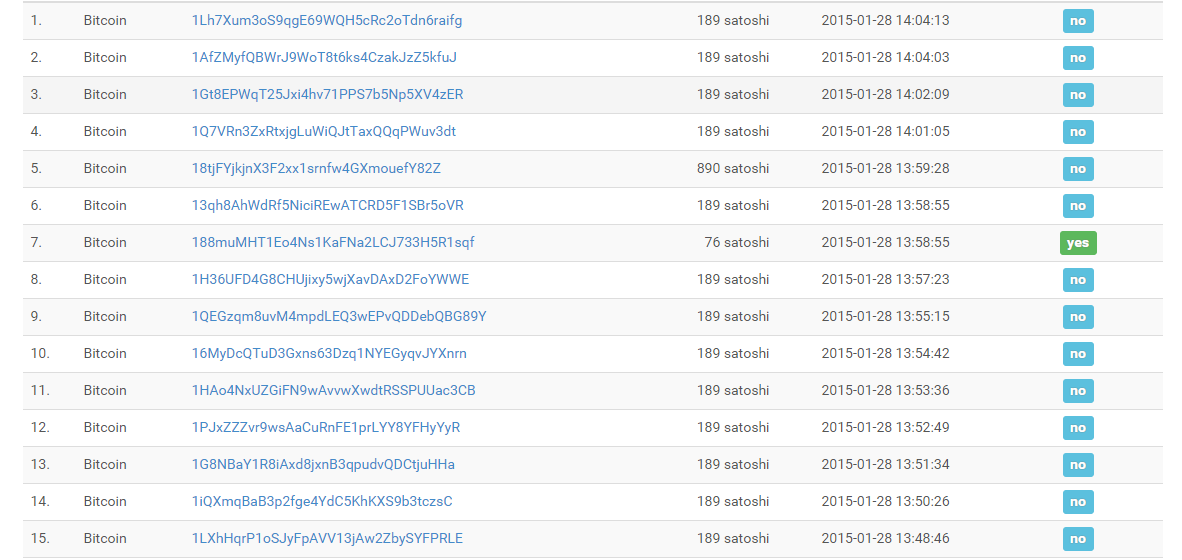The width and height of the screenshot is (1182, 560).
Task: Select timestamp 2015-01-28 13:52:49
Action: click(885, 427)
